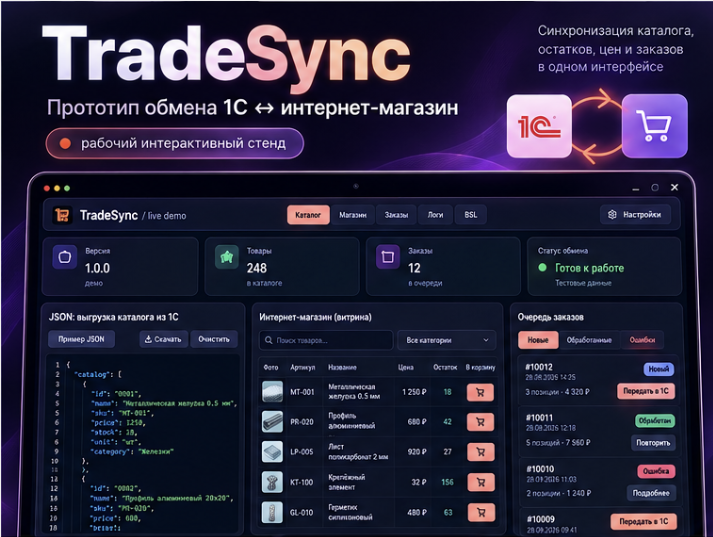The height and width of the screenshot is (537, 713).
Task: Add PR-020 item to cart
Action: 480,422
